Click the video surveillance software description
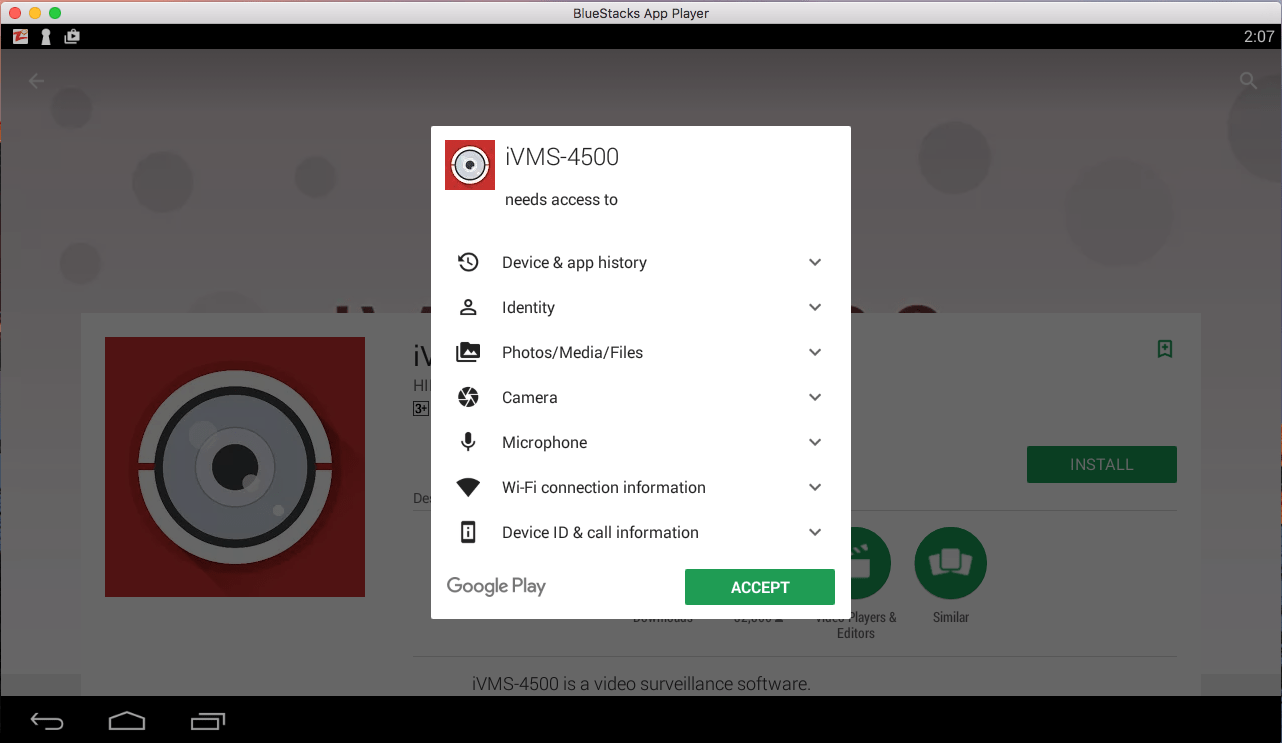 [x=641, y=684]
